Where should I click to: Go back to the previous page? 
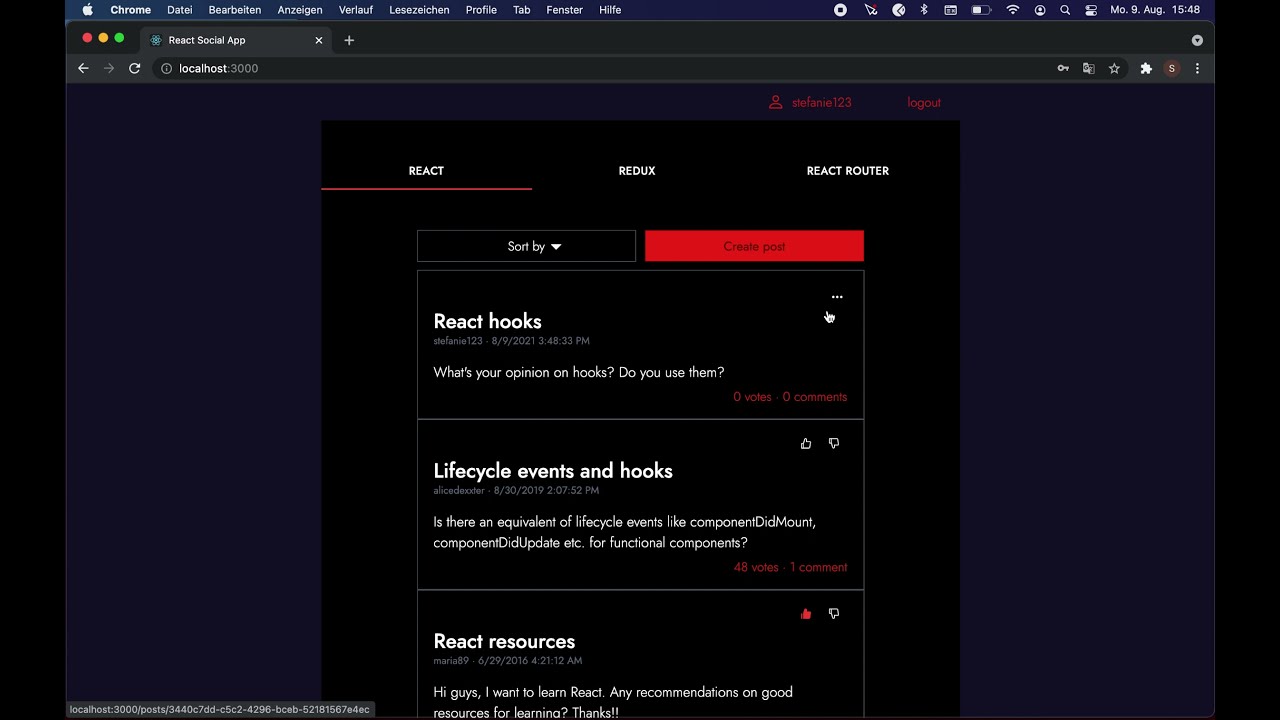point(83,68)
